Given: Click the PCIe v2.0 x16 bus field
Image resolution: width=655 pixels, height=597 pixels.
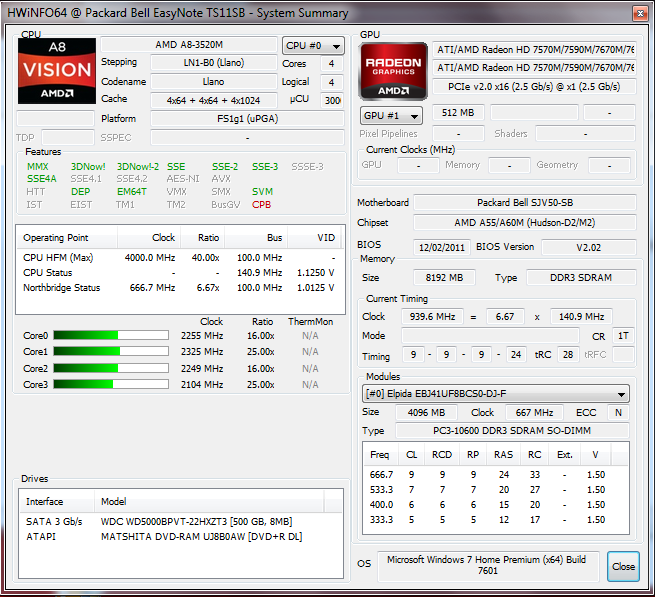Looking at the screenshot, I should tap(534, 86).
